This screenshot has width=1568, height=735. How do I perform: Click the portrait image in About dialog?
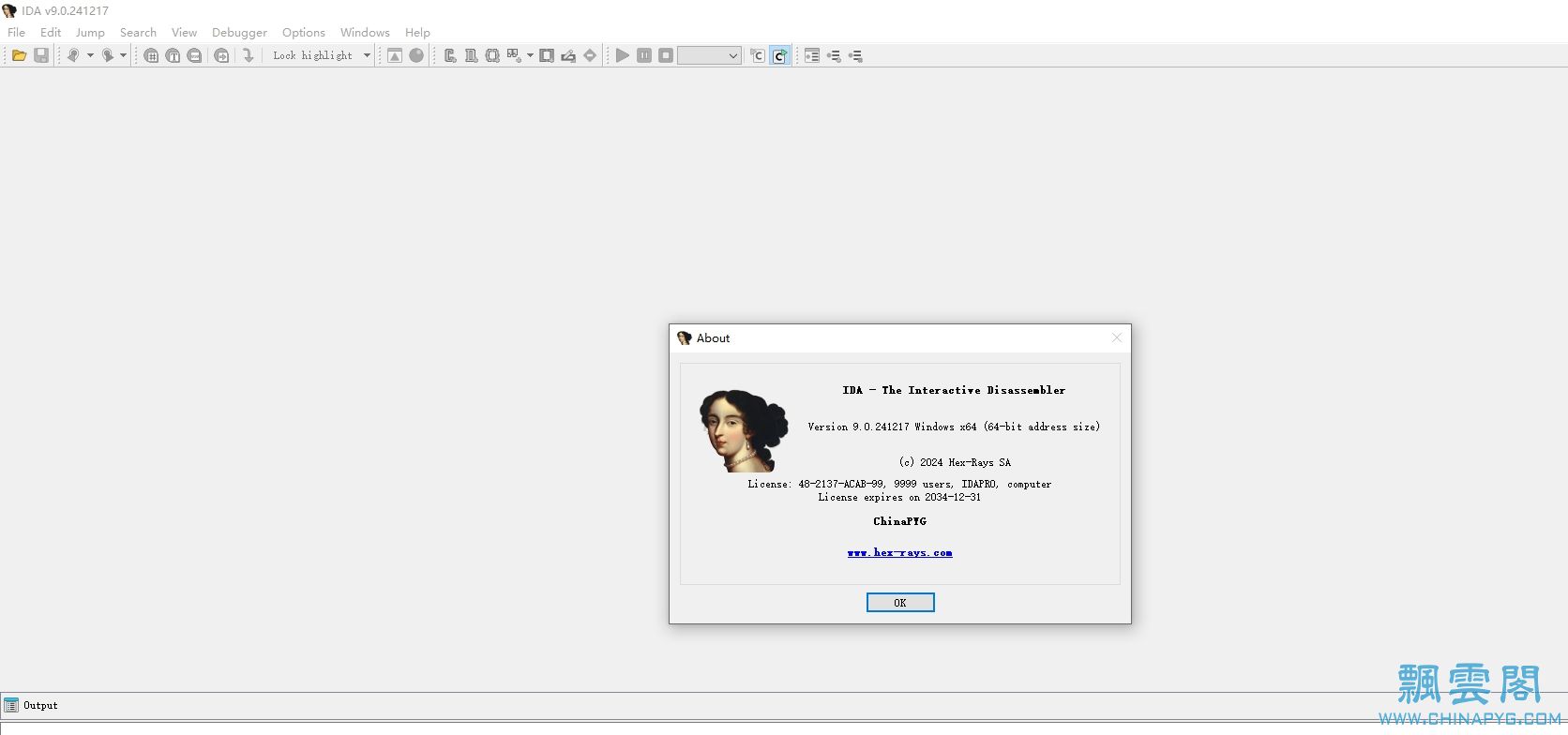[x=743, y=431]
